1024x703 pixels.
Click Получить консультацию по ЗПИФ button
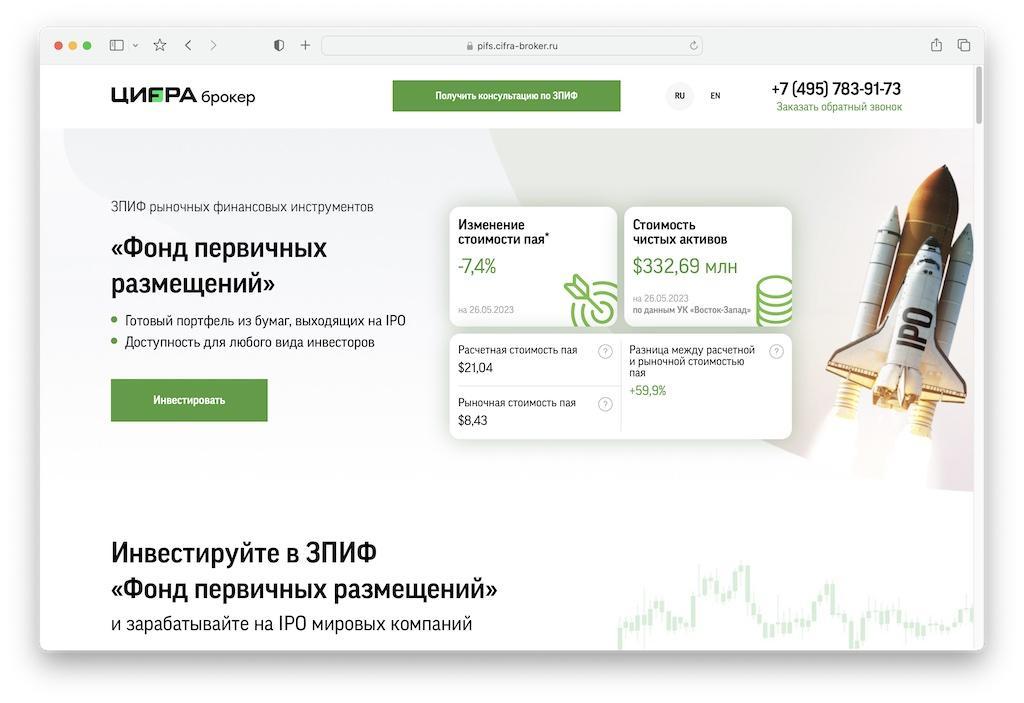click(x=506, y=95)
